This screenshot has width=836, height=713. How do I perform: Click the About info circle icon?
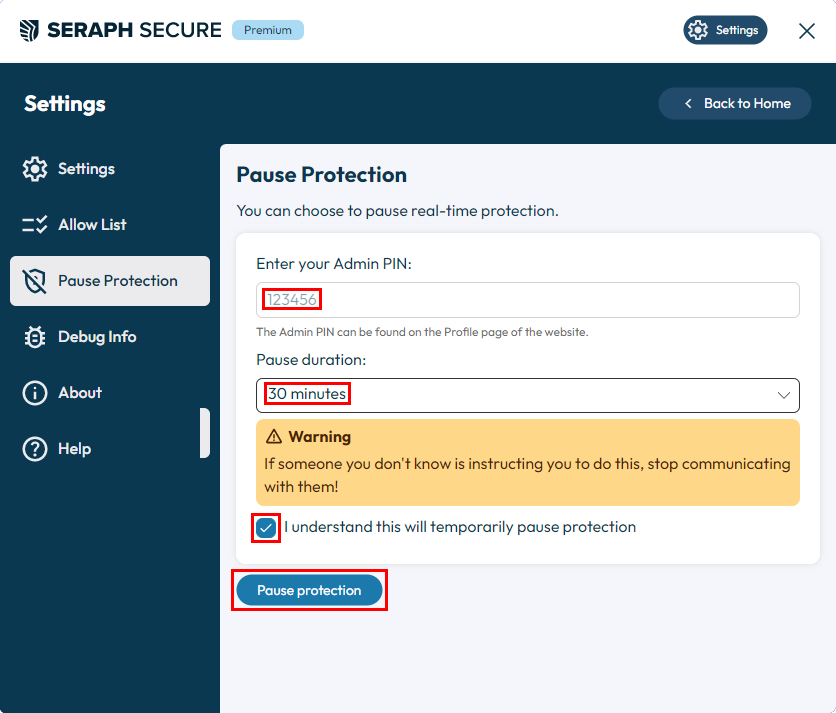coord(35,393)
